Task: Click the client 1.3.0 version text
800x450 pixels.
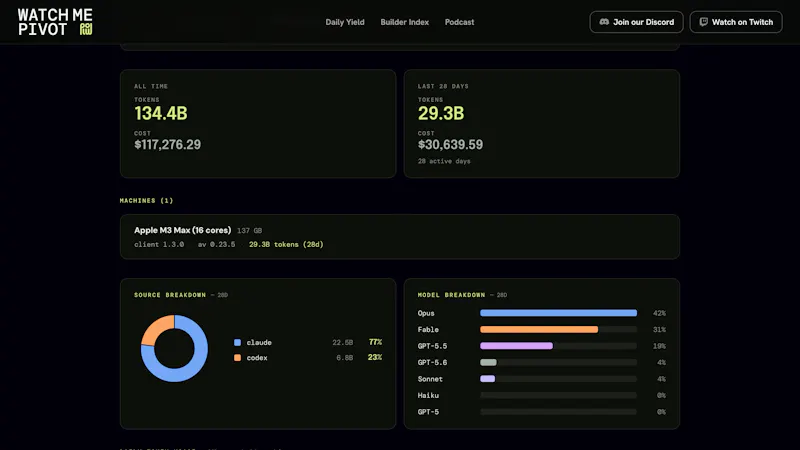Action: [159, 244]
